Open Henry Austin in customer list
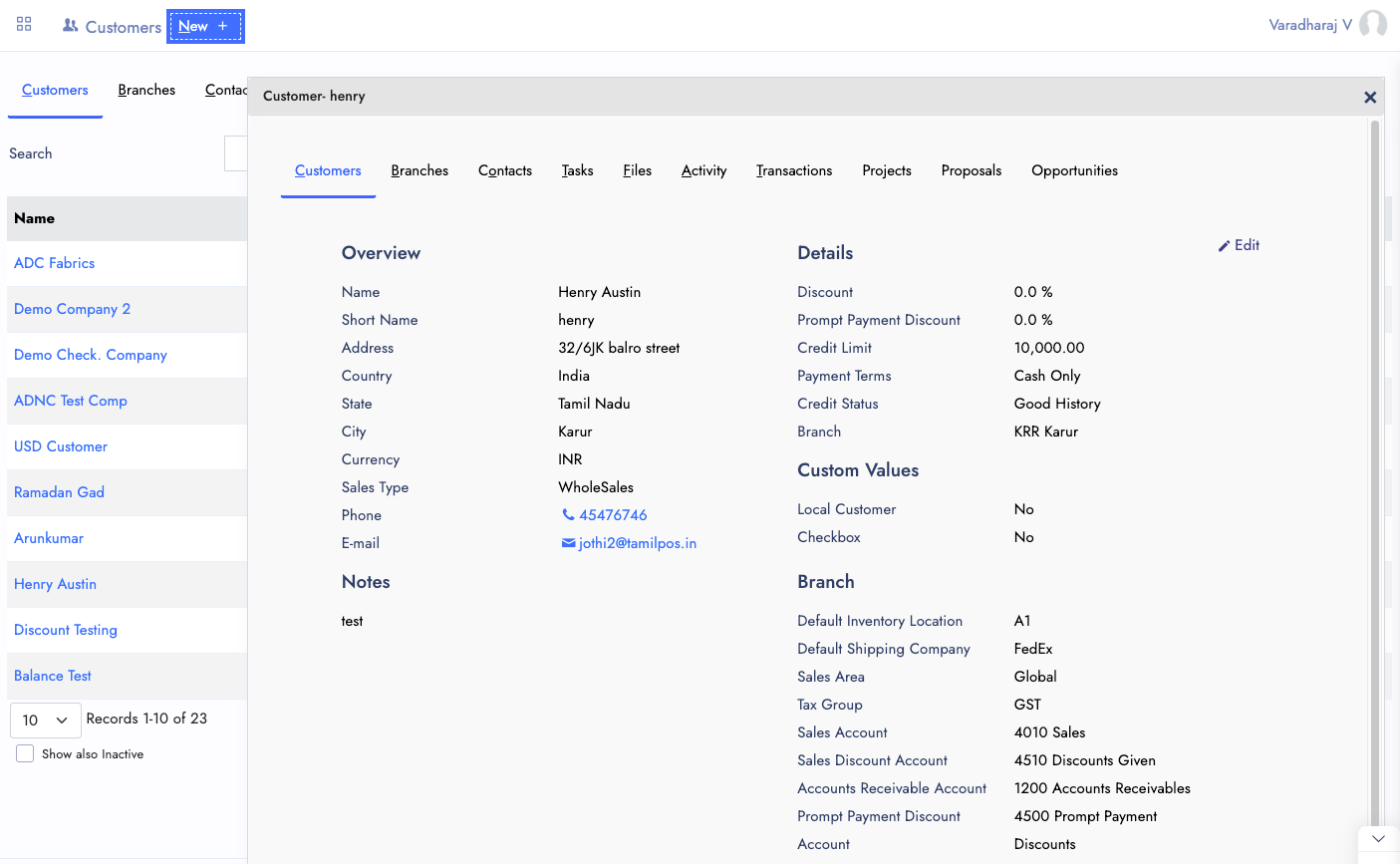Image resolution: width=1400 pixels, height=864 pixels. (x=55, y=584)
